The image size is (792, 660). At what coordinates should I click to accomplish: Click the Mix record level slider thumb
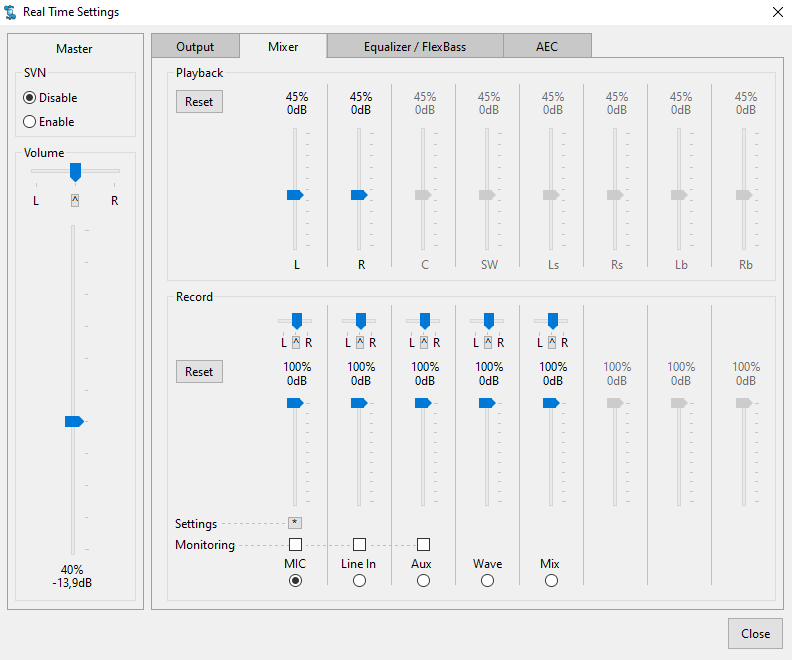click(x=551, y=403)
